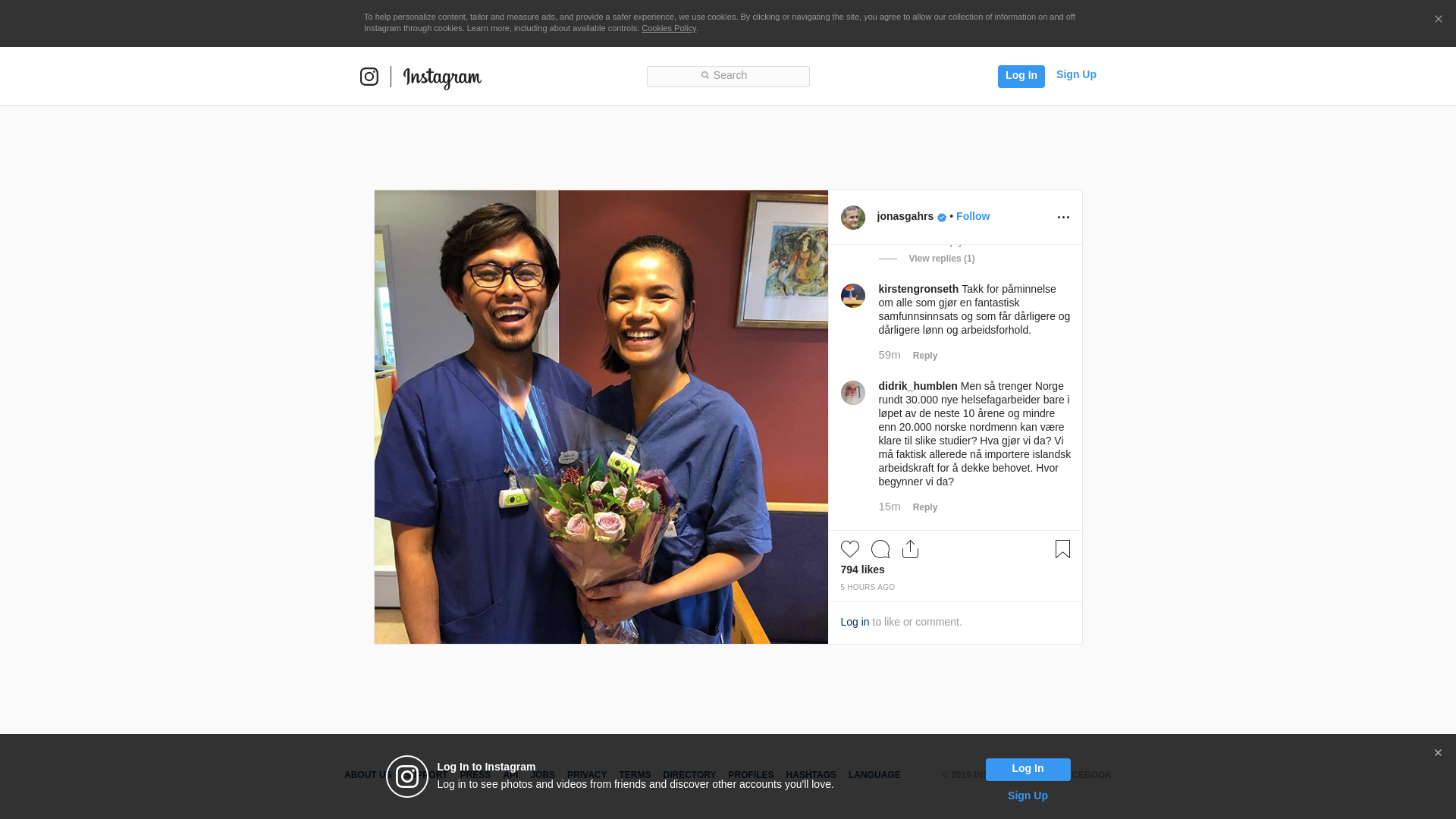The height and width of the screenshot is (819, 1456).
Task: Click the comment speech bubble icon
Action: [880, 549]
